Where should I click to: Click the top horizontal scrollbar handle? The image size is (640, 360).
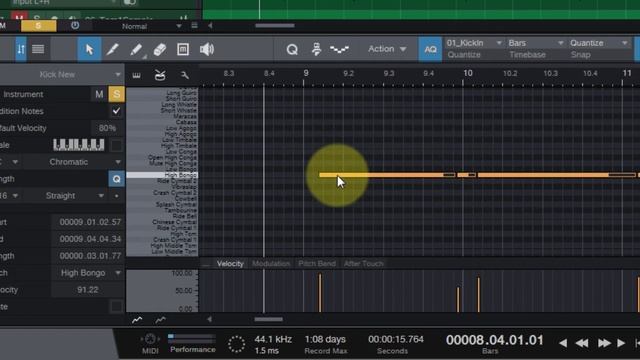275,26
